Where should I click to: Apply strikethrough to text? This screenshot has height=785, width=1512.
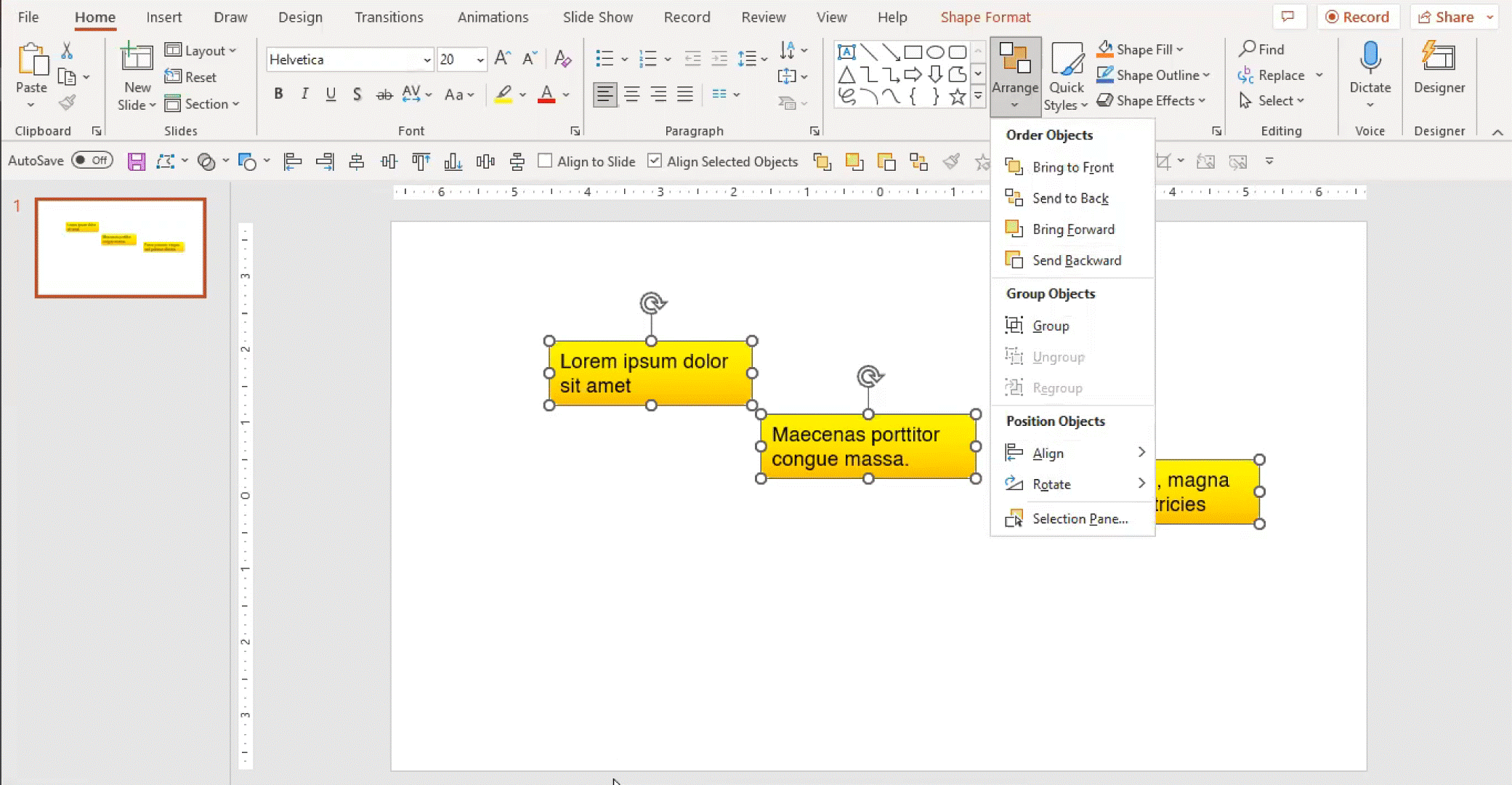(x=384, y=94)
